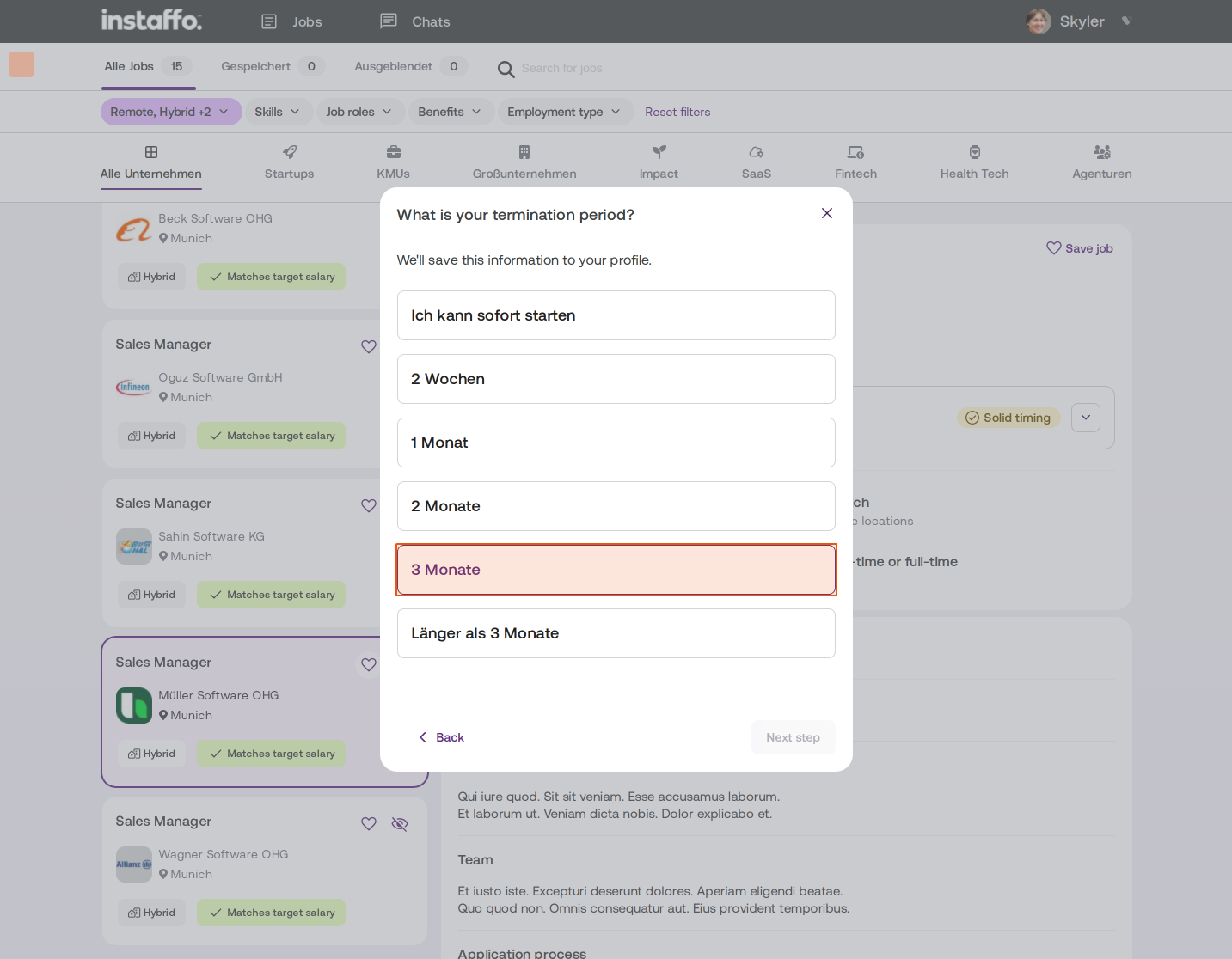Open the Gespeichert tab
1232x959 pixels.
click(273, 66)
